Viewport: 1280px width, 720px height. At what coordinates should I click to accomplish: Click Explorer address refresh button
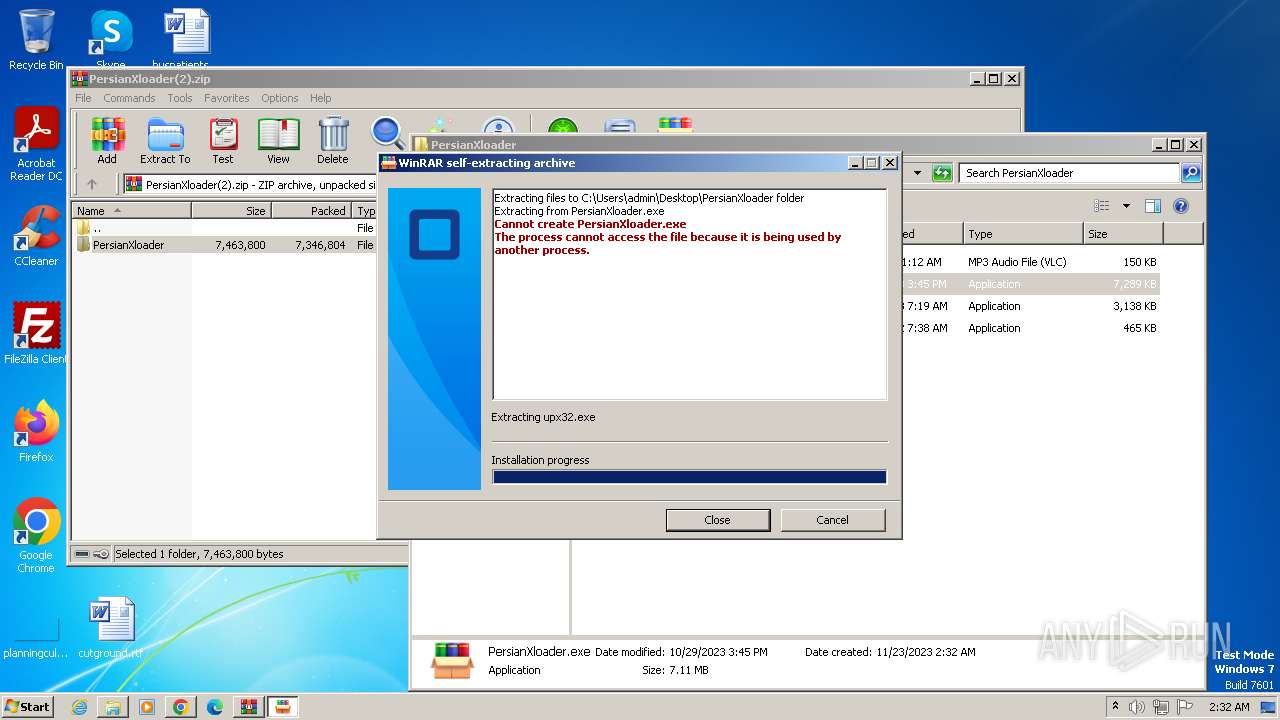pyautogui.click(x=942, y=173)
